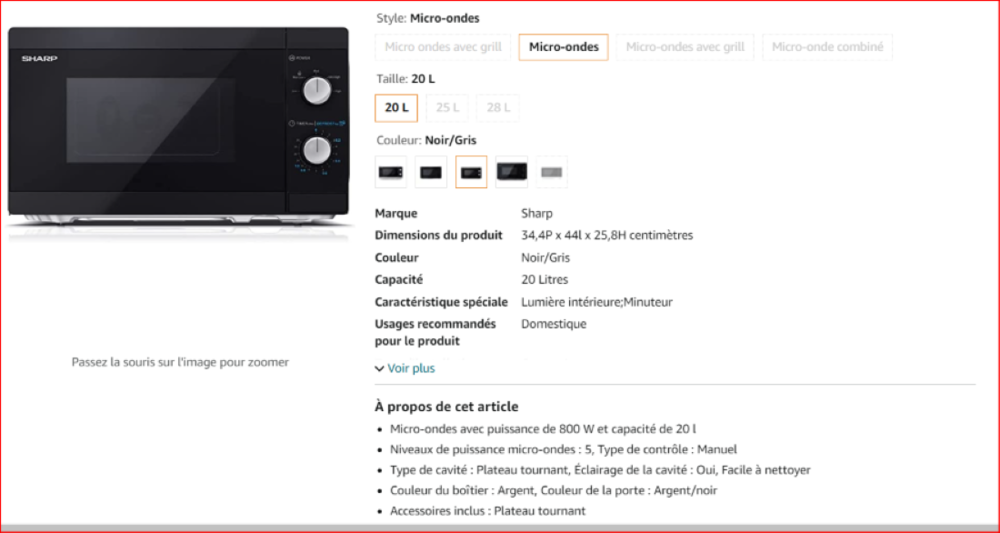This screenshot has height=533, width=1000.
Task: Select the first color thumbnail swatch
Action: point(391,172)
